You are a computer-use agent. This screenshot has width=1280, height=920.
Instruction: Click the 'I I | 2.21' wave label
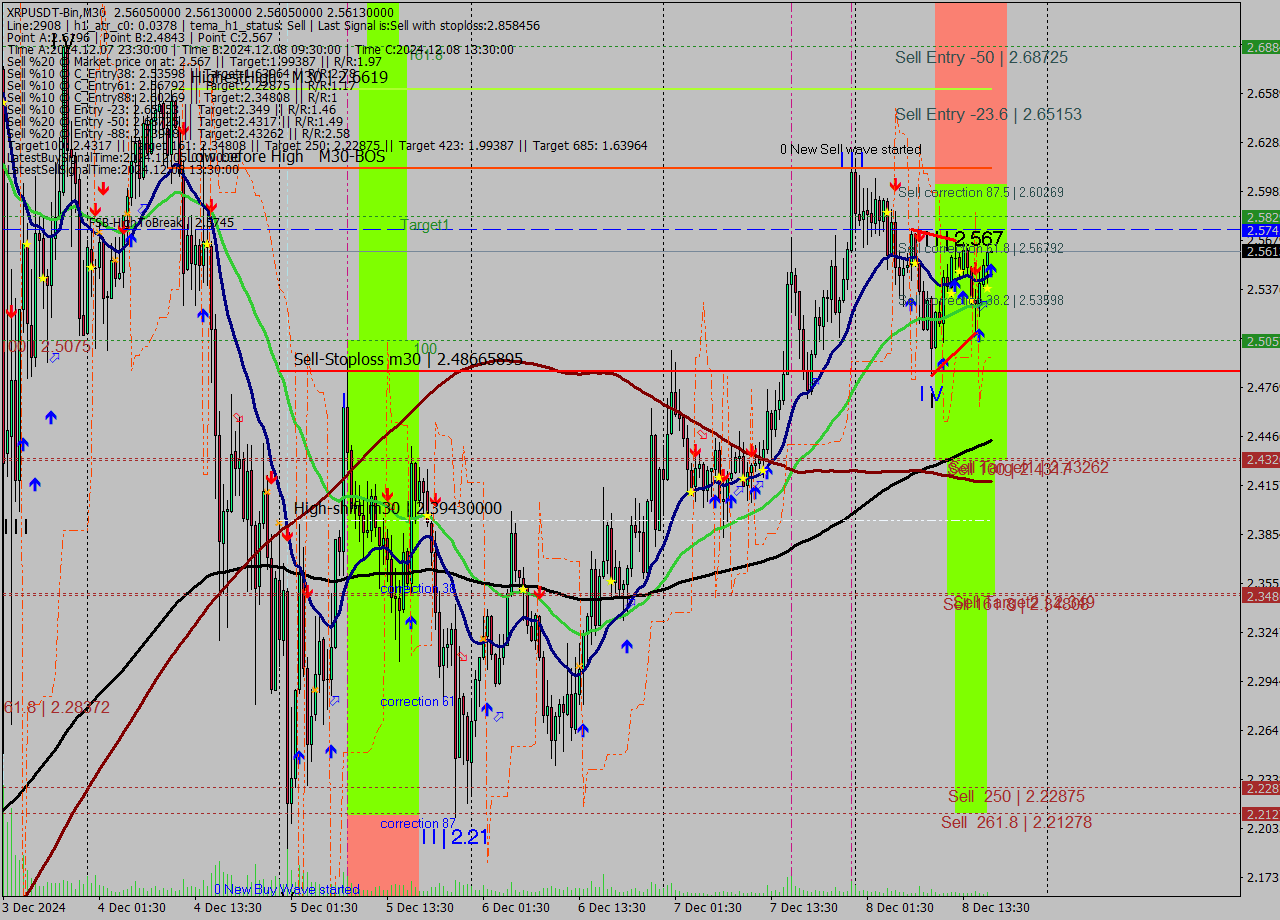pyautogui.click(x=454, y=837)
